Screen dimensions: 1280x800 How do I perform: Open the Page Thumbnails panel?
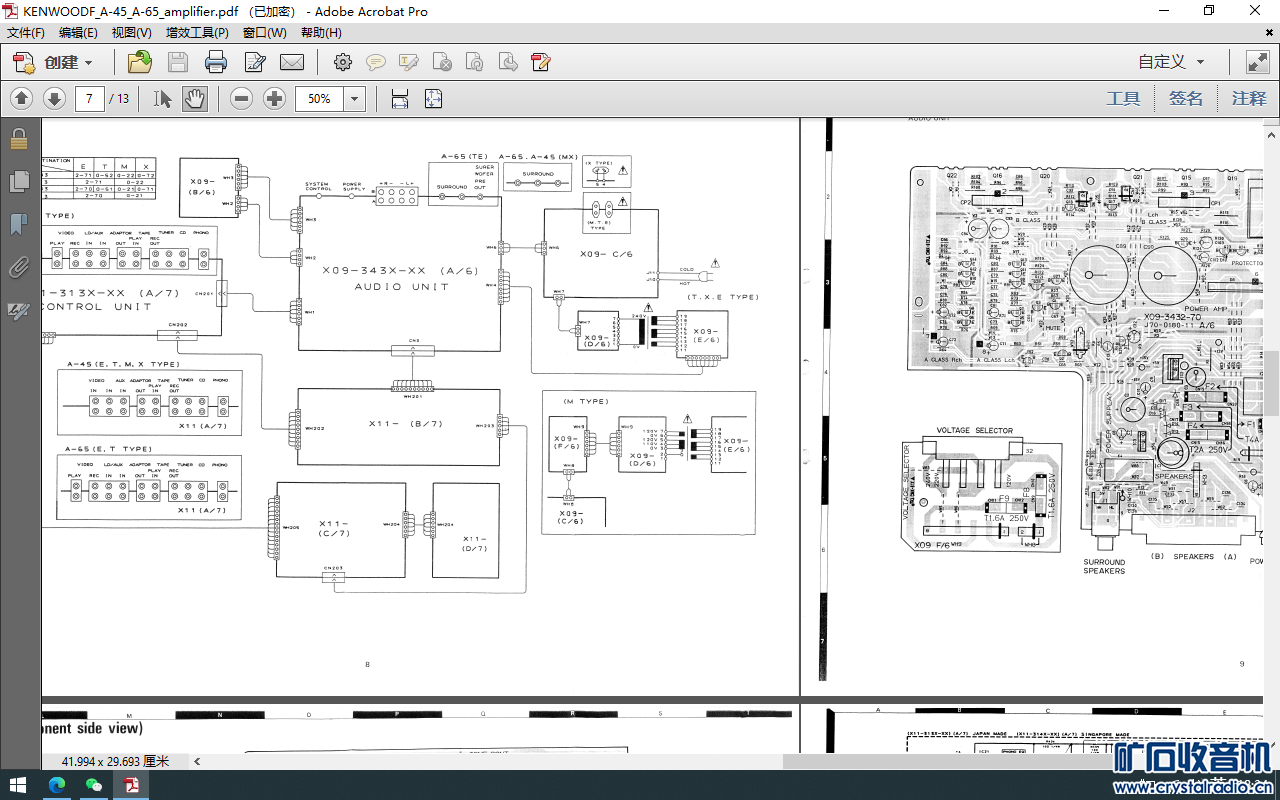18,181
